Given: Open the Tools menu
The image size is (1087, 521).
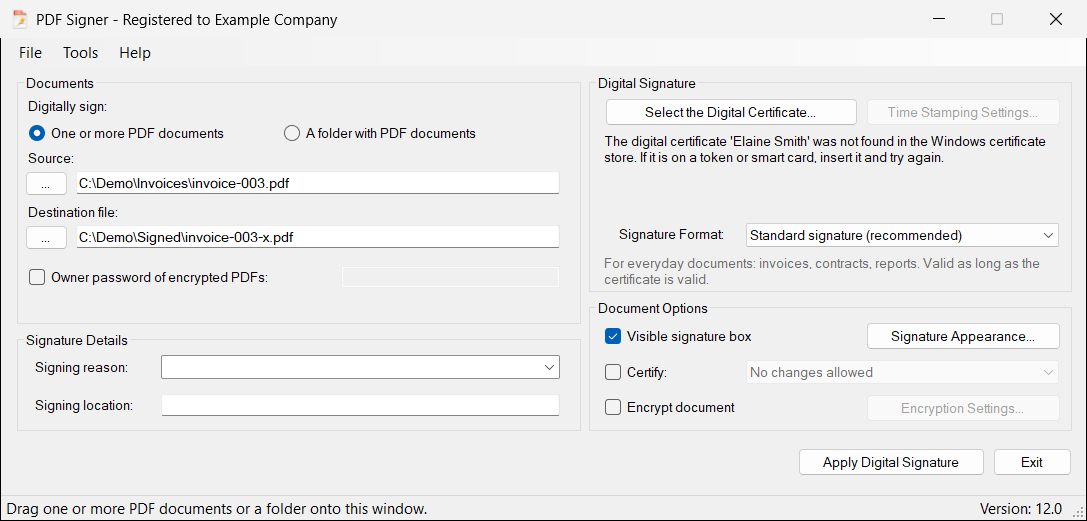Looking at the screenshot, I should [x=80, y=53].
